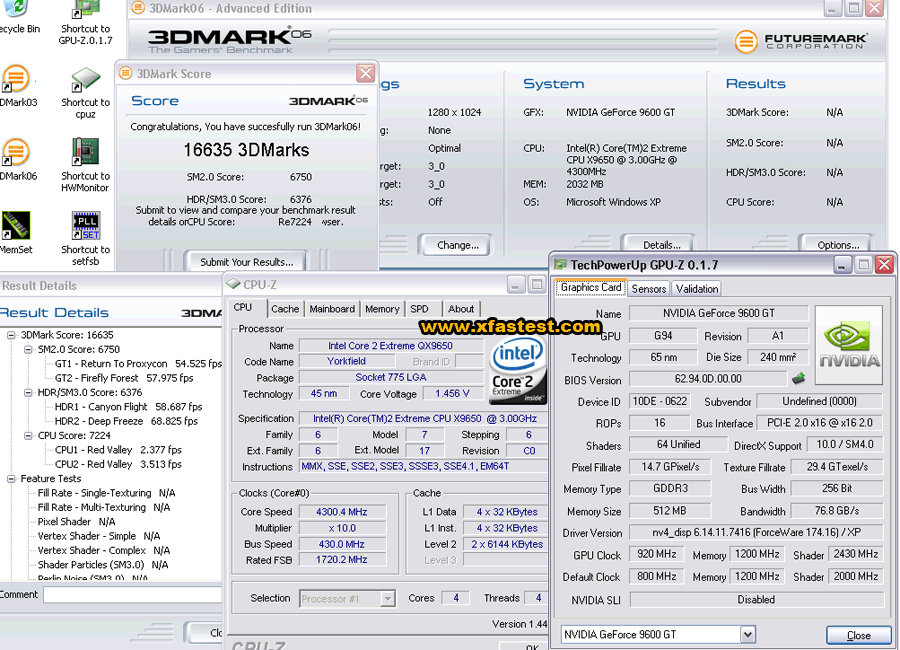Close the 3DMark Score dialog
Image resolution: width=900 pixels, height=650 pixels.
tap(365, 73)
